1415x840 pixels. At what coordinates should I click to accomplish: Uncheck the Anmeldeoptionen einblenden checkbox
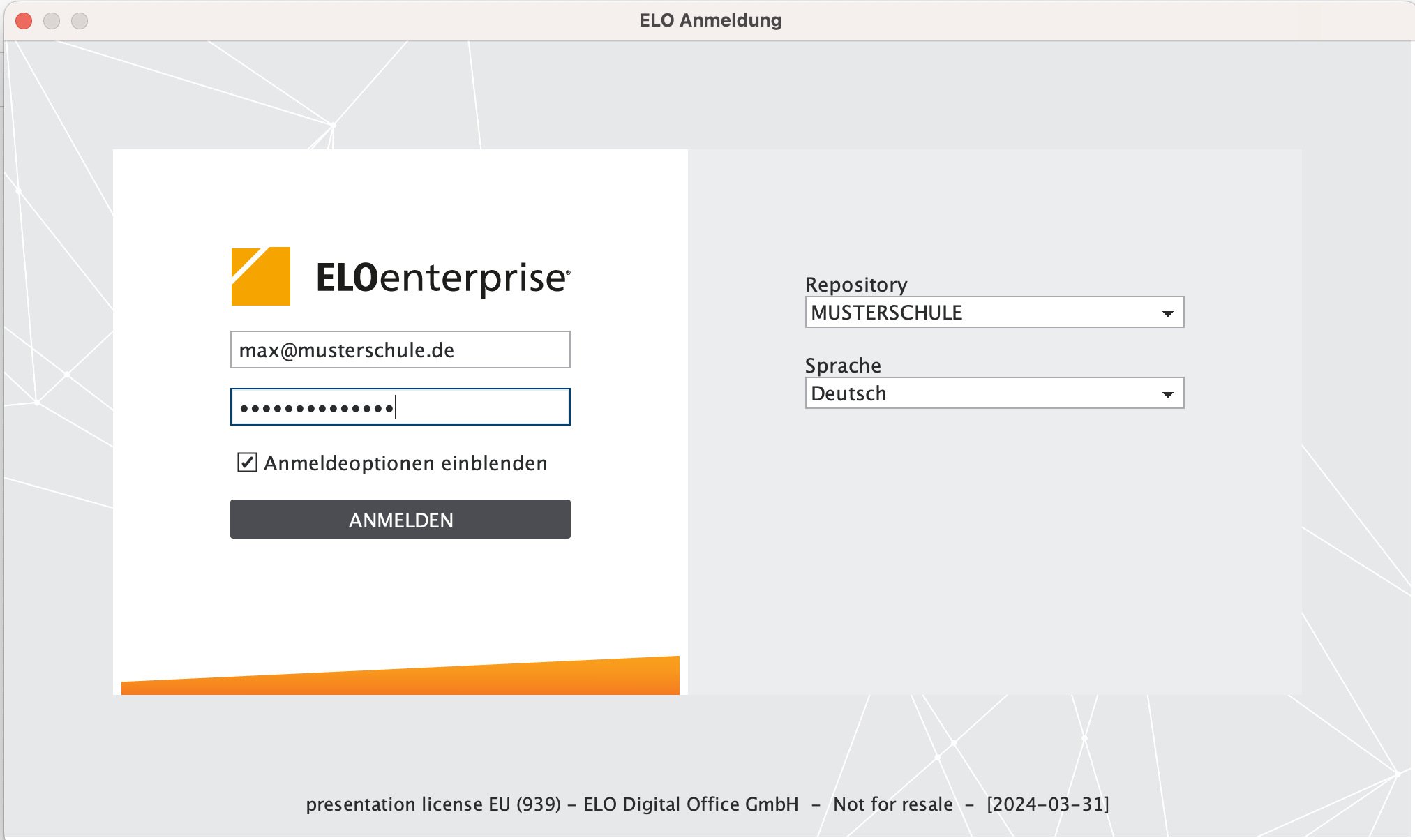pos(248,463)
